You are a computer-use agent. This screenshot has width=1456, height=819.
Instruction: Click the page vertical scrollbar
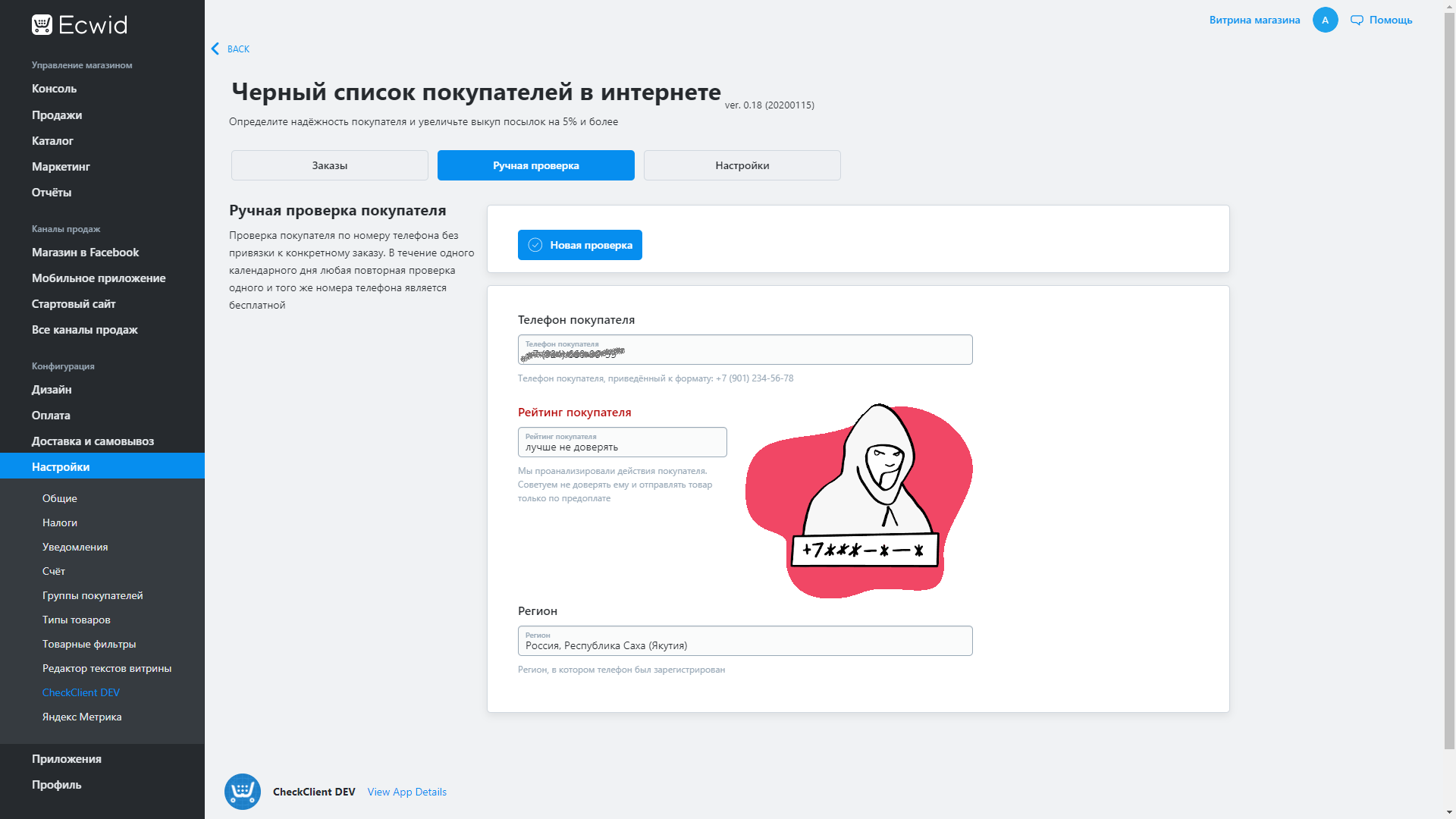click(x=1449, y=379)
